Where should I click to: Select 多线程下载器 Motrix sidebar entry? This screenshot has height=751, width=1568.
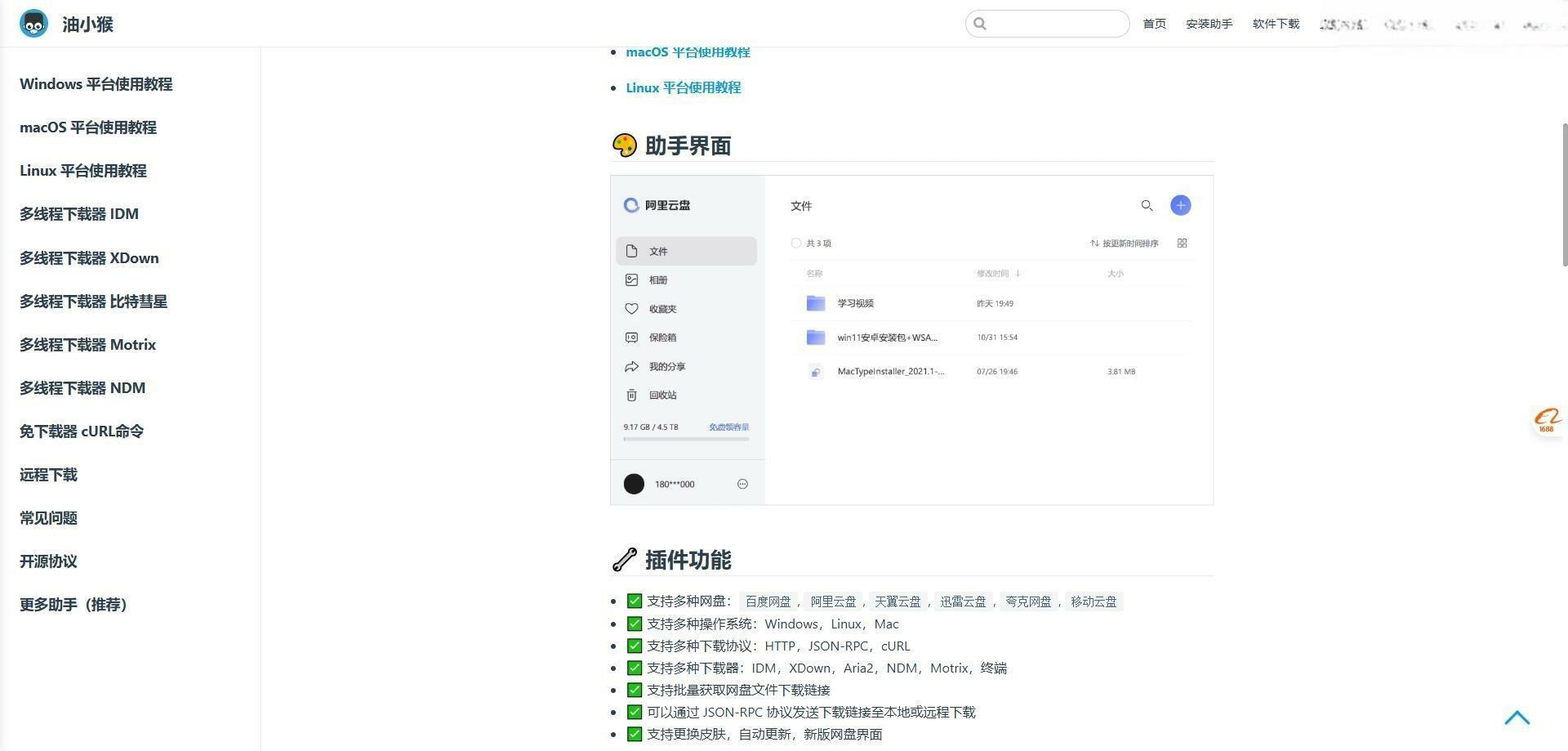tap(87, 345)
